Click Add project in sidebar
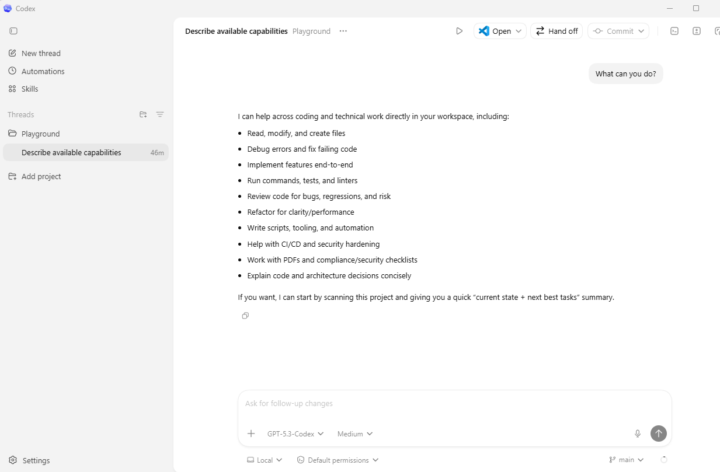The height and width of the screenshot is (472, 720). (x=41, y=177)
